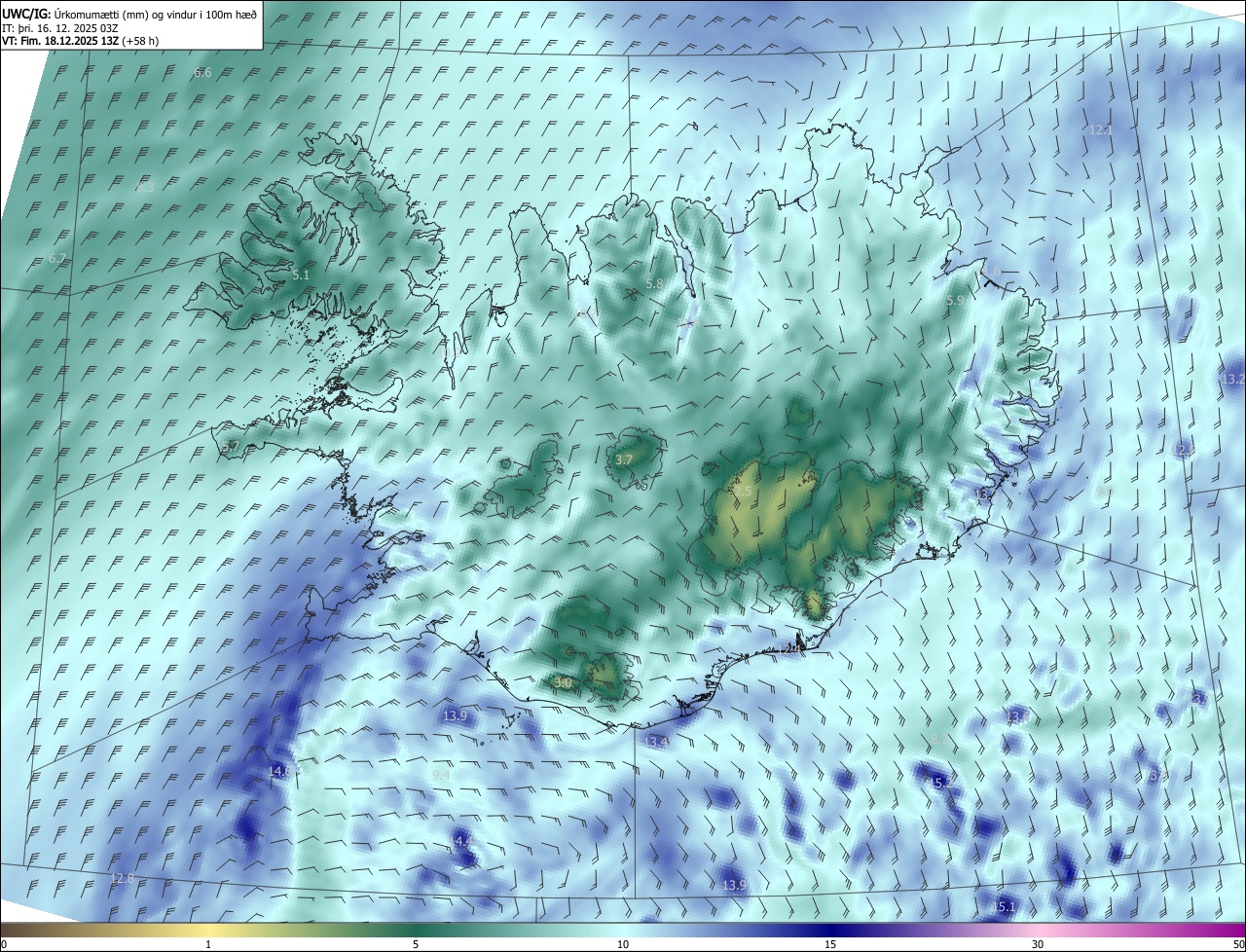Click the colorbar tick label "50"
This screenshot has height=952, width=1246.
click(1238, 944)
